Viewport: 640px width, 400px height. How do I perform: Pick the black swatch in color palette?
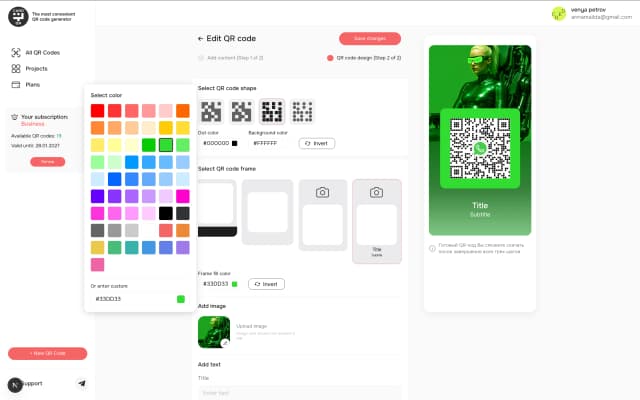[x=166, y=213]
